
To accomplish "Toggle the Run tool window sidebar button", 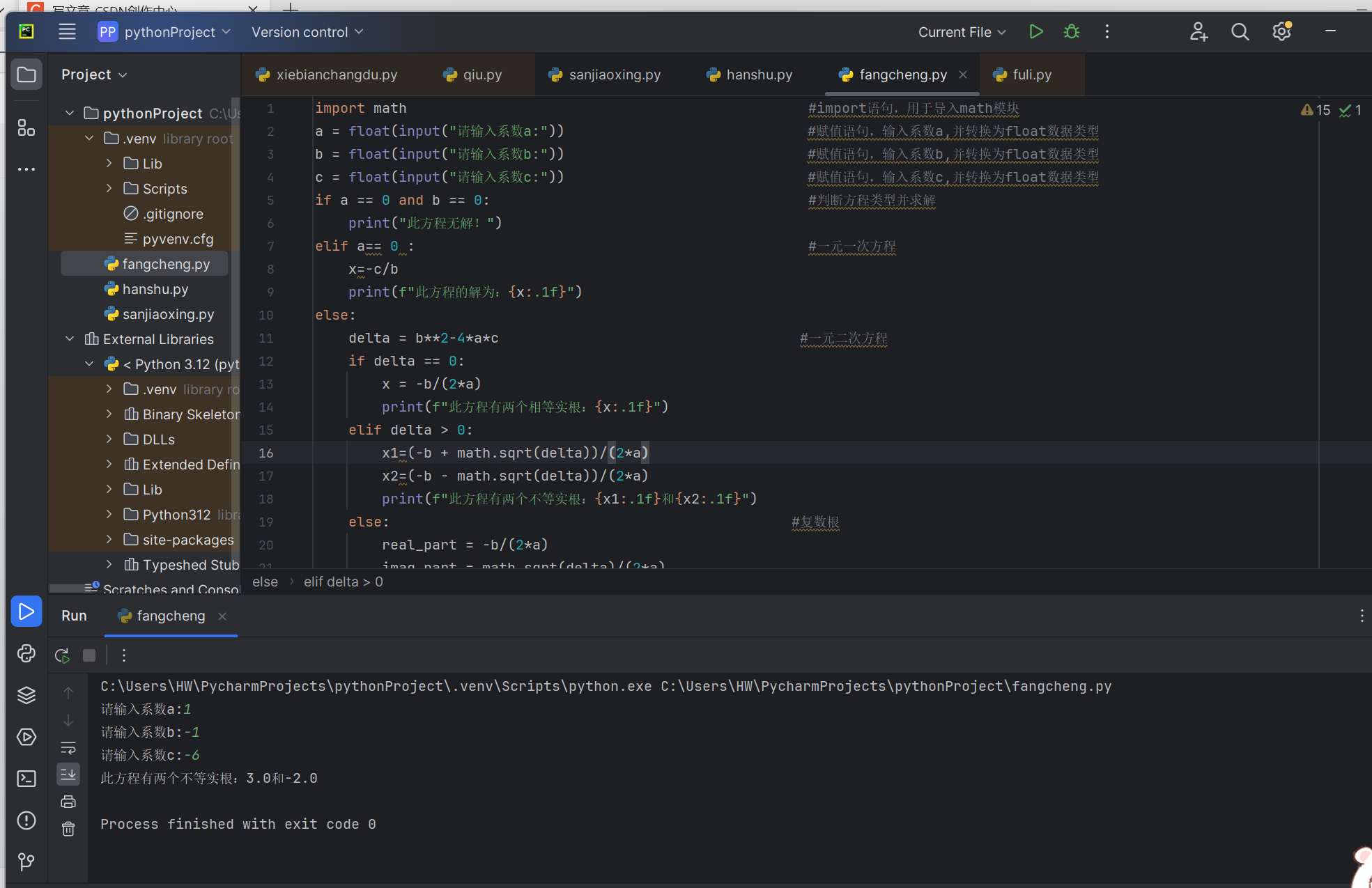I will point(26,612).
